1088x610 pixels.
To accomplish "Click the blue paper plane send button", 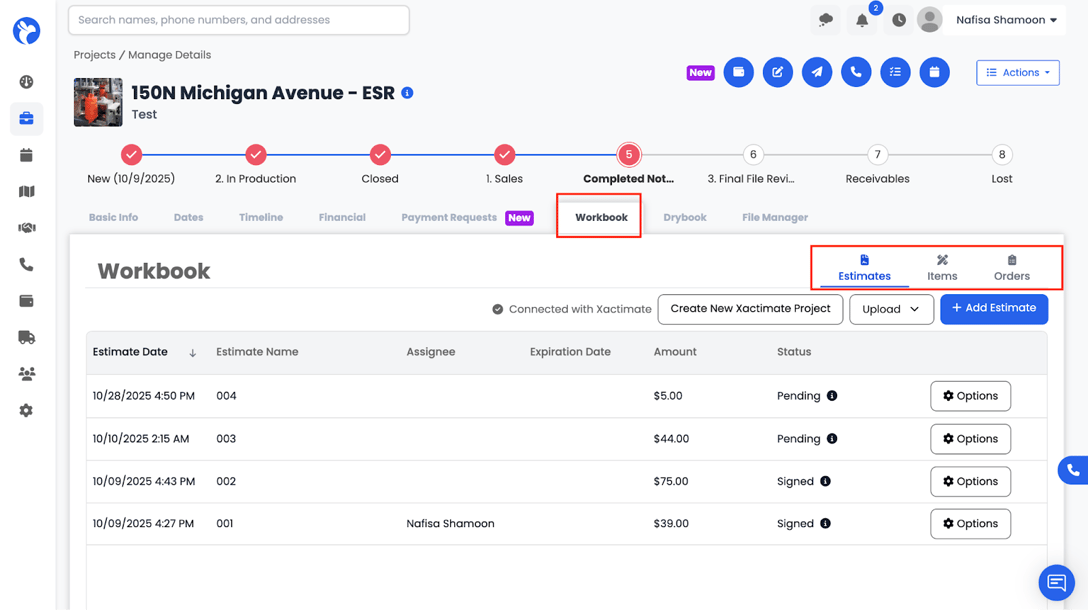I will (x=817, y=72).
